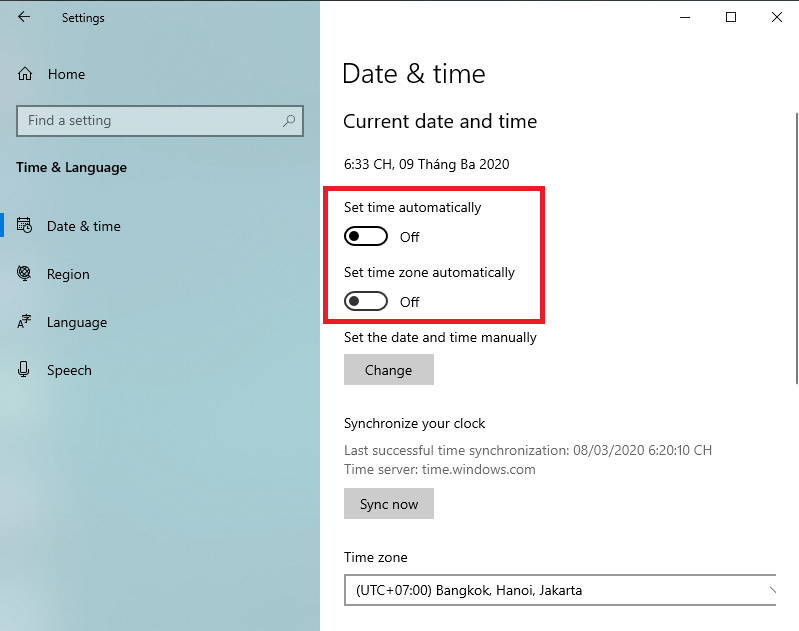Click 'Time server: time.windows.com' text
Screen dimensions: 799x631
(x=440, y=469)
